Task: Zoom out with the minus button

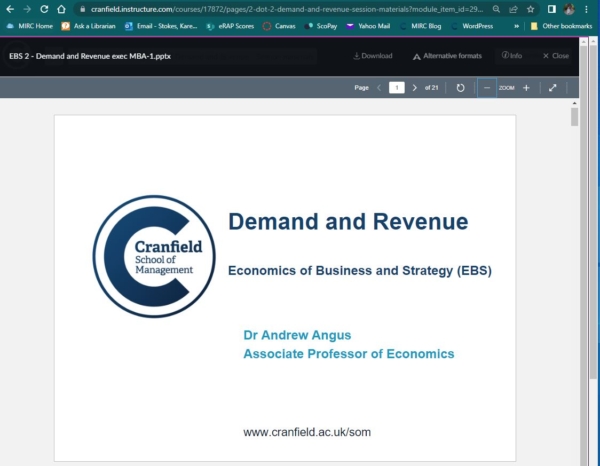Action: 487,88
